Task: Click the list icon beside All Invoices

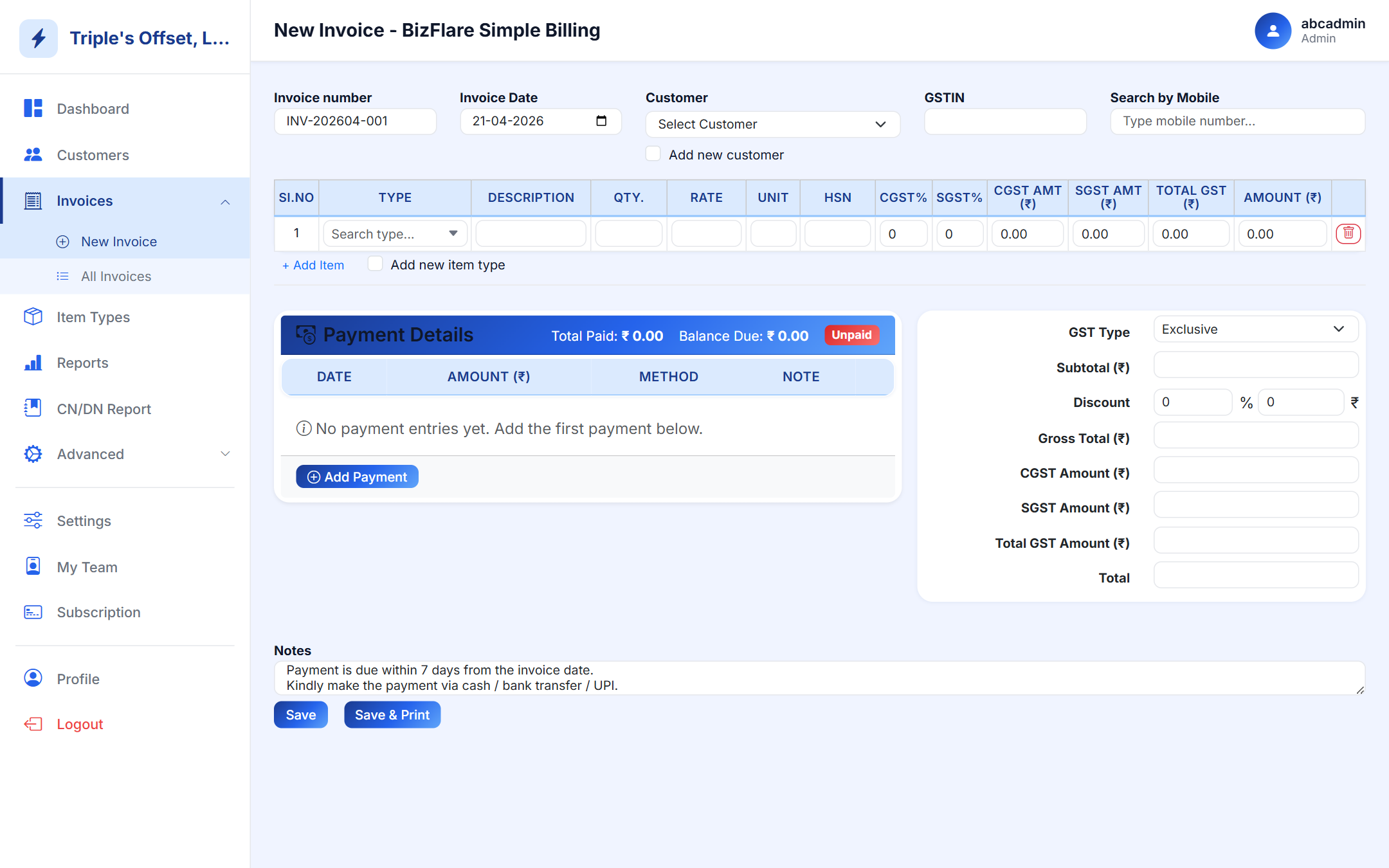Action: tap(62, 276)
